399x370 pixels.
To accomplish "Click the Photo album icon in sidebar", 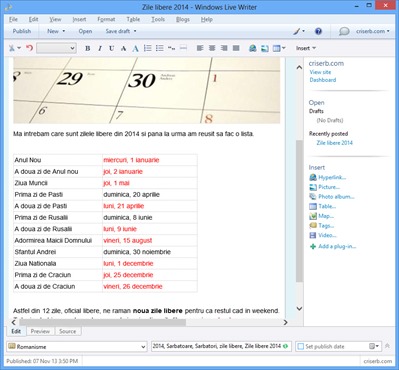I will point(313,197).
